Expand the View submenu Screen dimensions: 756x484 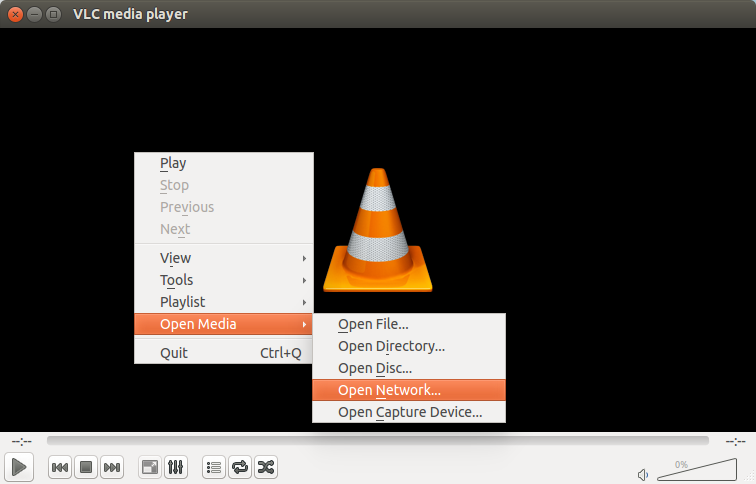click(x=224, y=258)
